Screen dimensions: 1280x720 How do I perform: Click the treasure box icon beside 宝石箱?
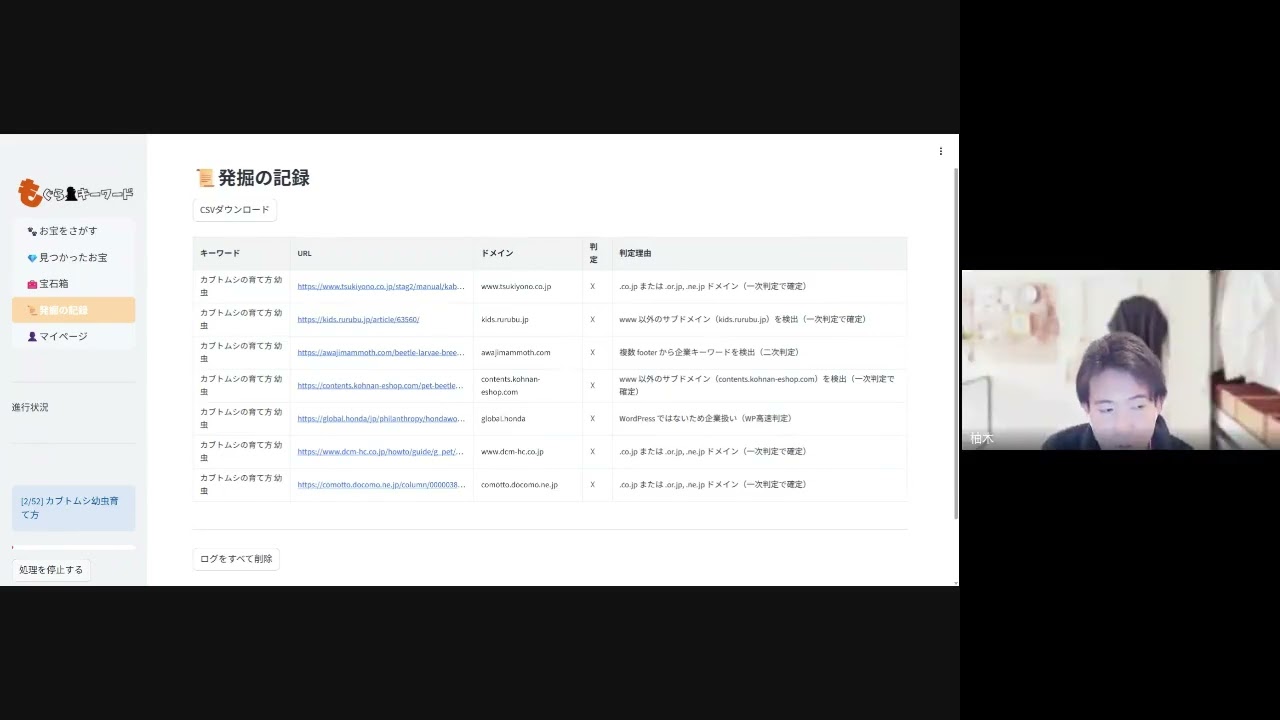32,284
